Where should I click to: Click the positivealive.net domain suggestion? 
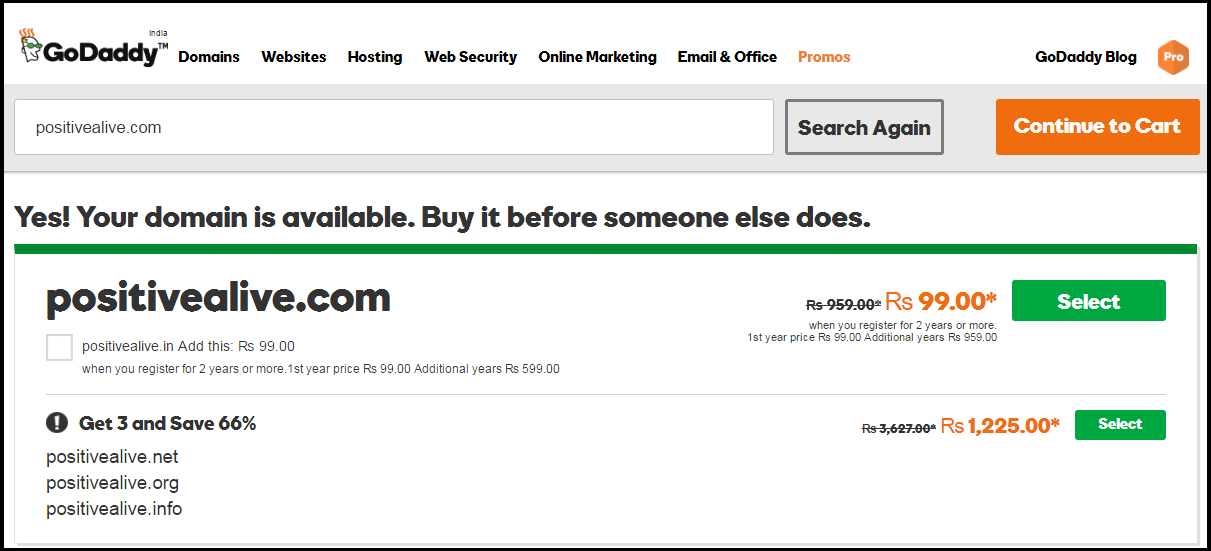click(112, 457)
